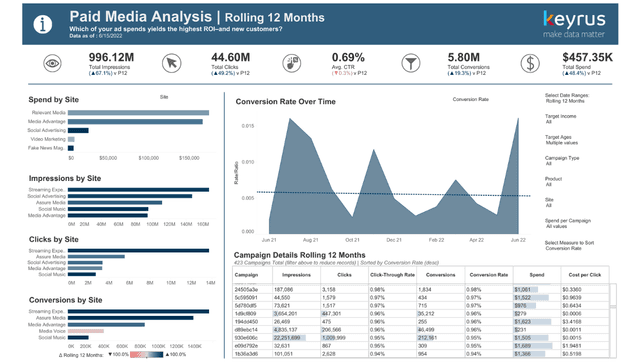Select the Relevant Media spend bar
The height and width of the screenshot is (363, 640).
click(138, 113)
